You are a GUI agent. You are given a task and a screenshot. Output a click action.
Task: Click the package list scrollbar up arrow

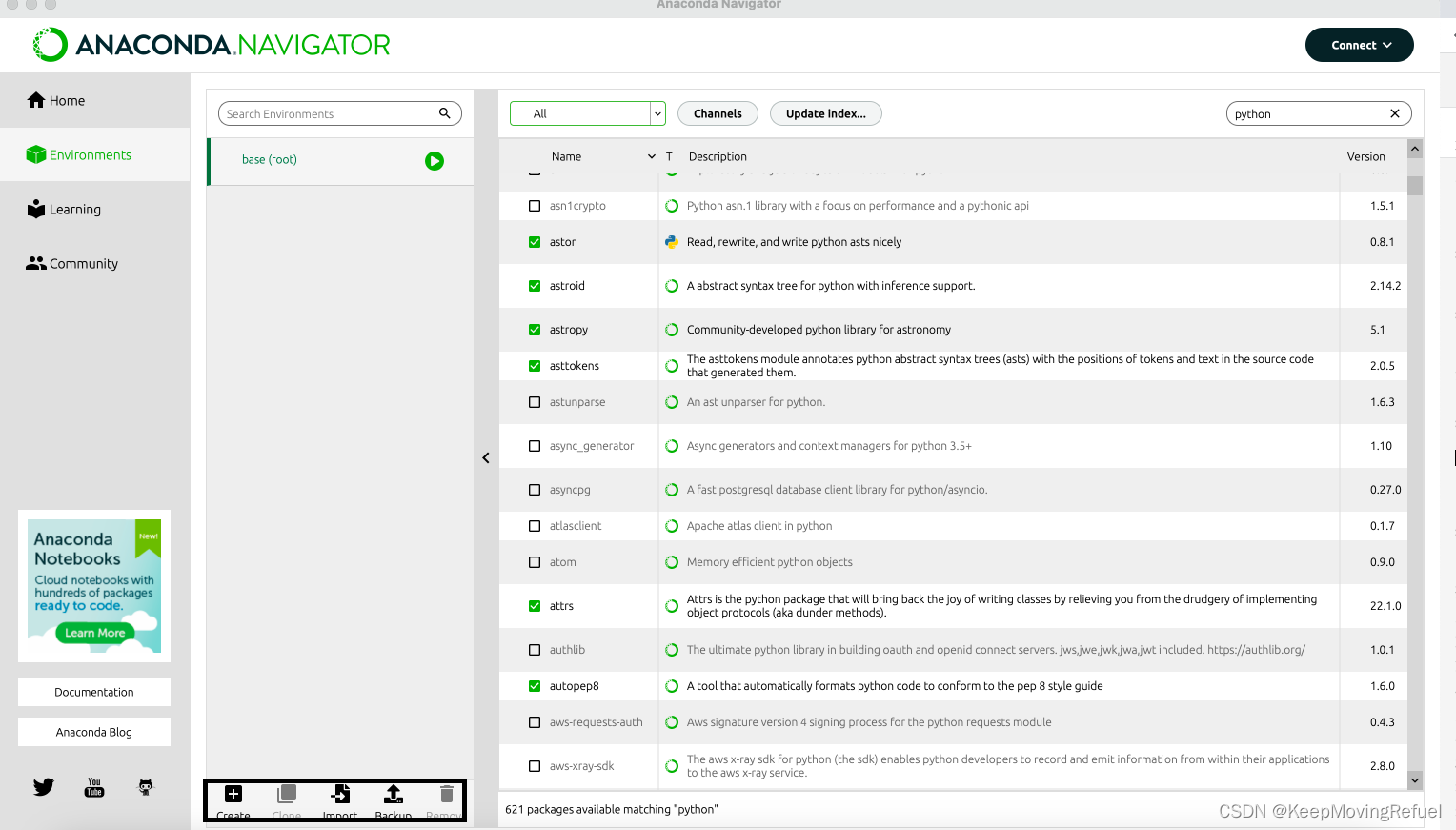[1415, 149]
